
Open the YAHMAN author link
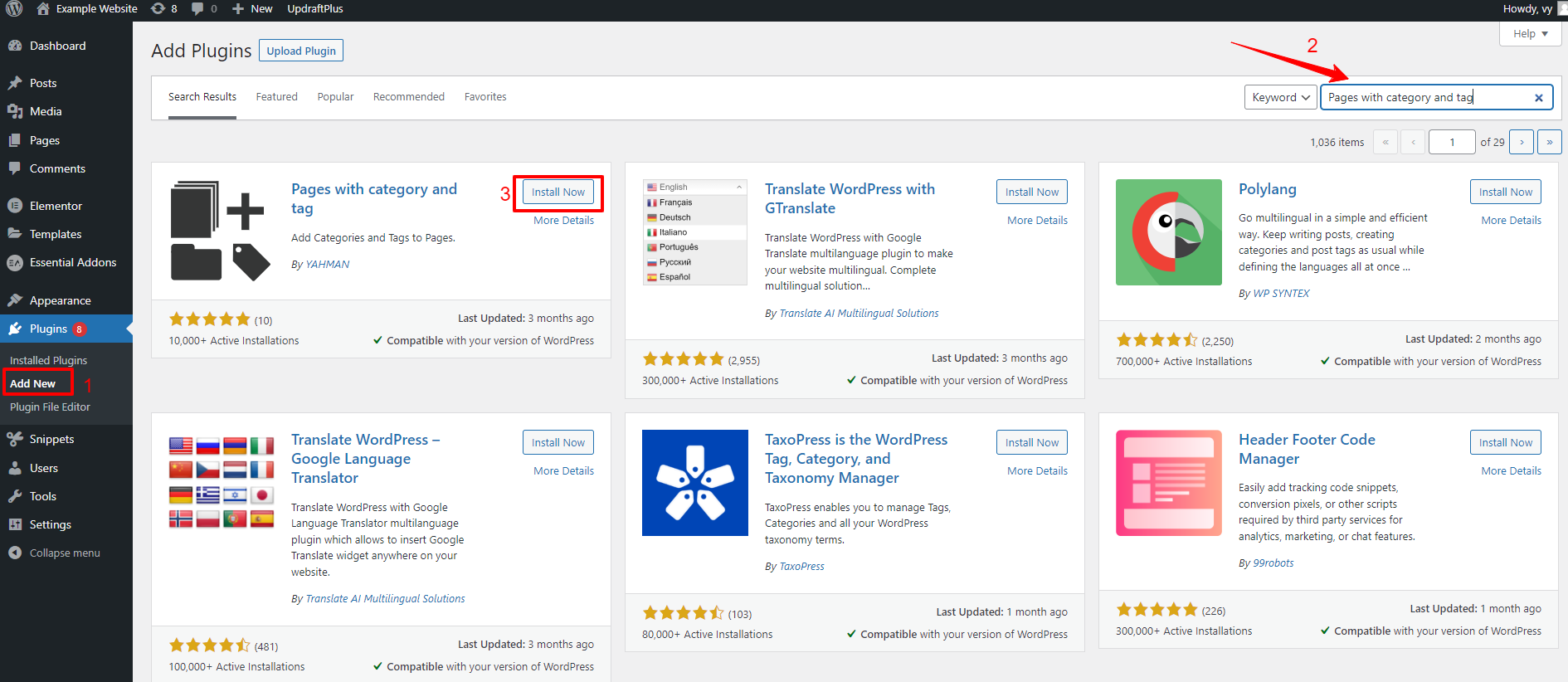328,264
